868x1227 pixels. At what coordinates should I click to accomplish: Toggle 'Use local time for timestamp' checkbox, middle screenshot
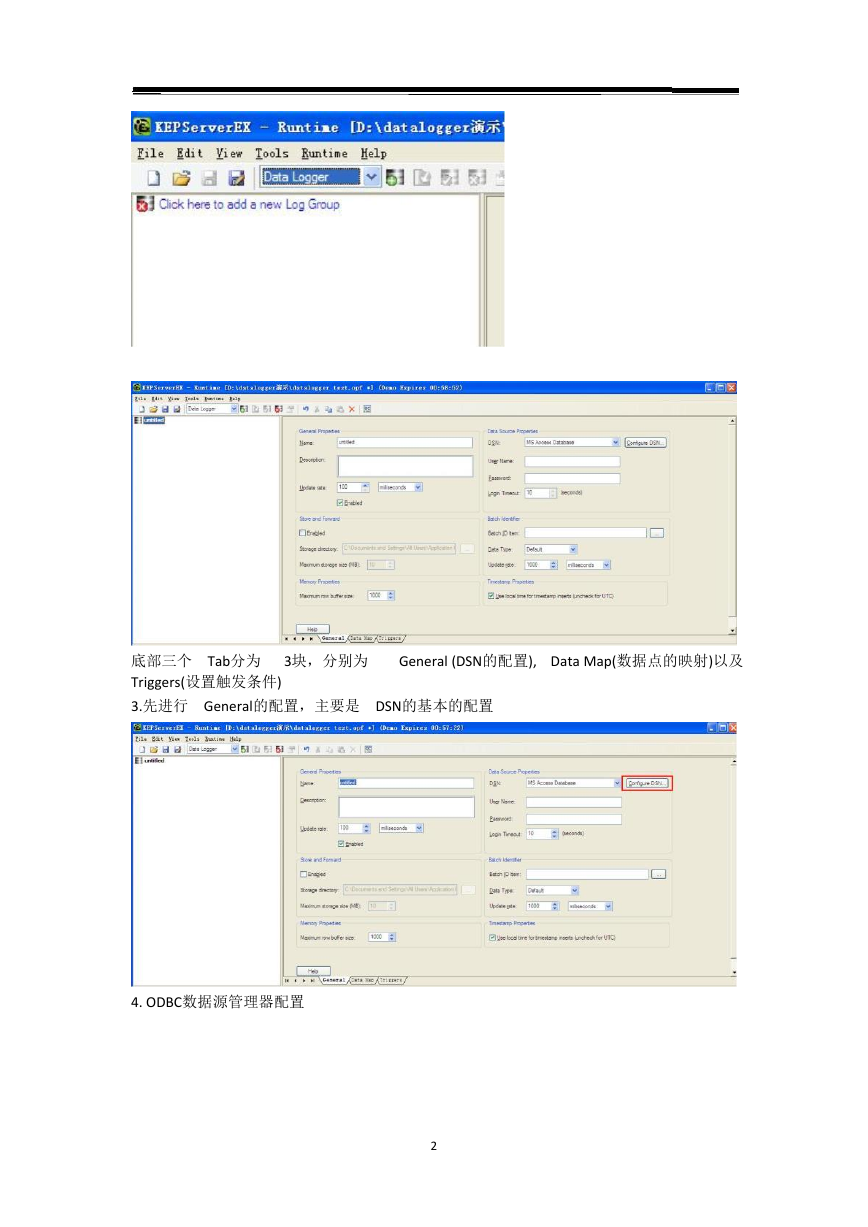coord(491,597)
